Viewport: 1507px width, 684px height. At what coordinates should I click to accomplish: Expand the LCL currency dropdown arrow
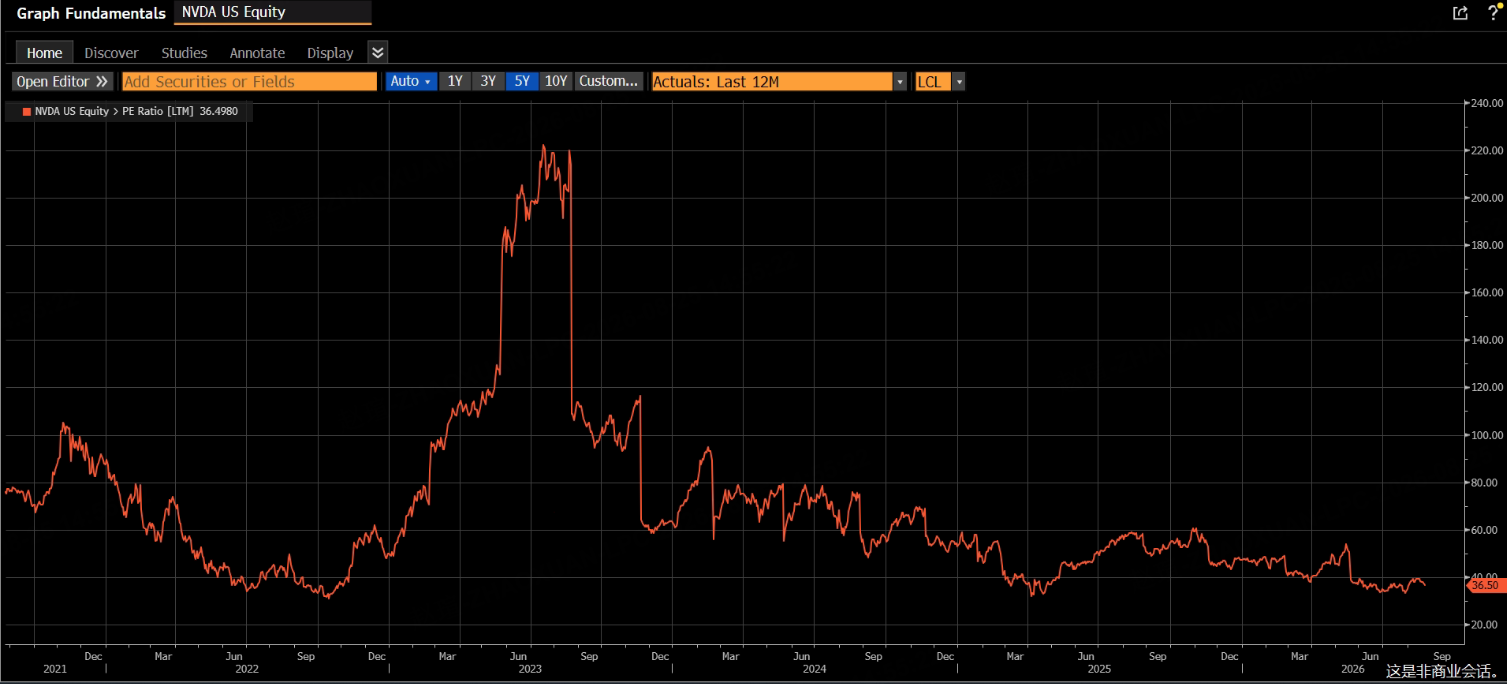tap(959, 81)
